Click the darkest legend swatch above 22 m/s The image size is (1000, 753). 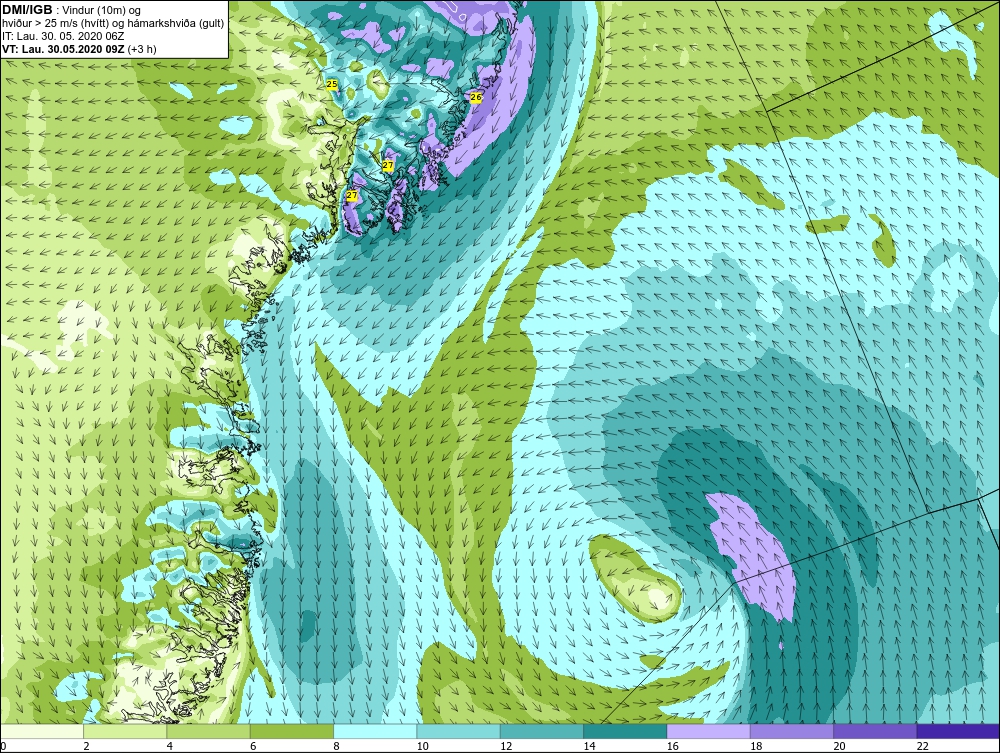(x=959, y=731)
